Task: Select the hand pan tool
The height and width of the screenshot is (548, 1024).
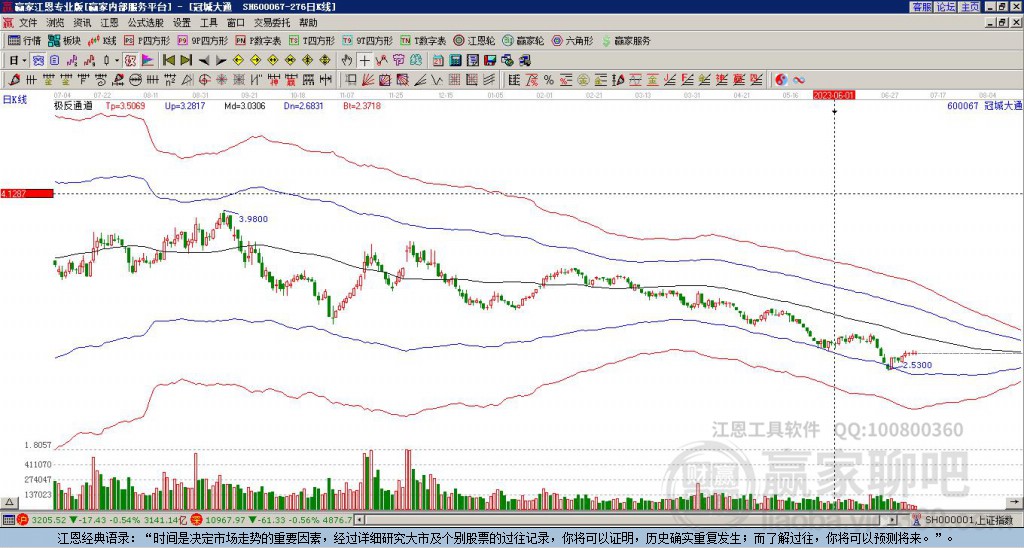Action: coord(347,60)
